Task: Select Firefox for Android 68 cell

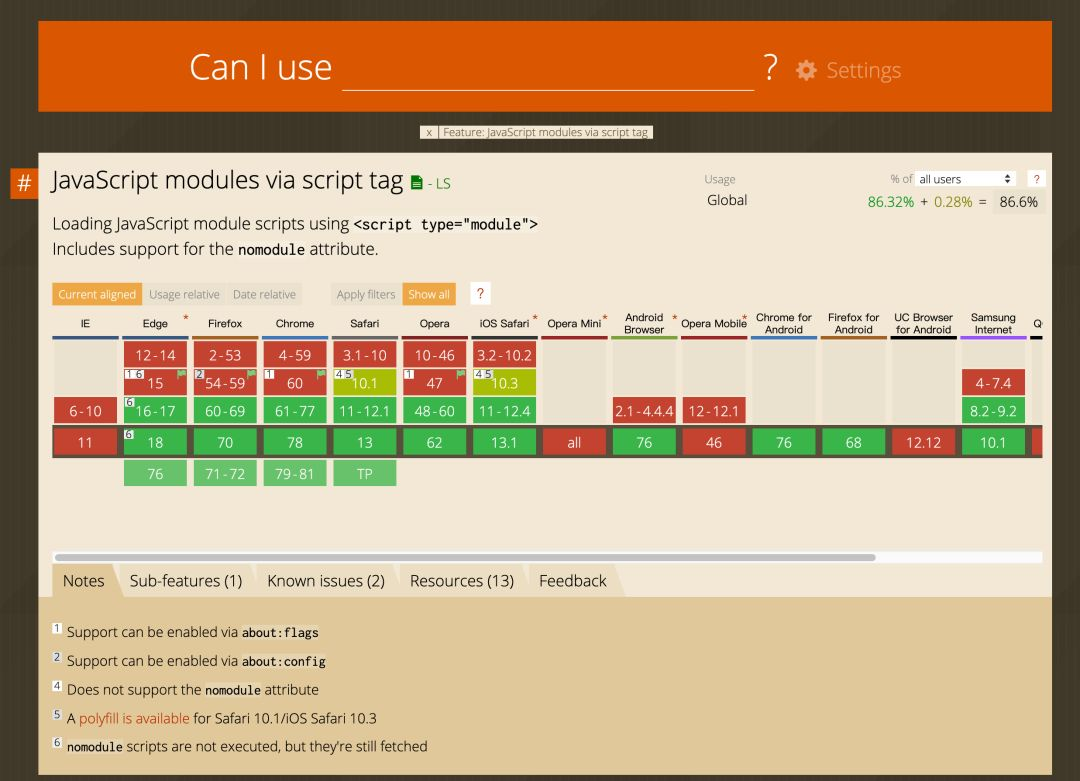Action: point(854,442)
